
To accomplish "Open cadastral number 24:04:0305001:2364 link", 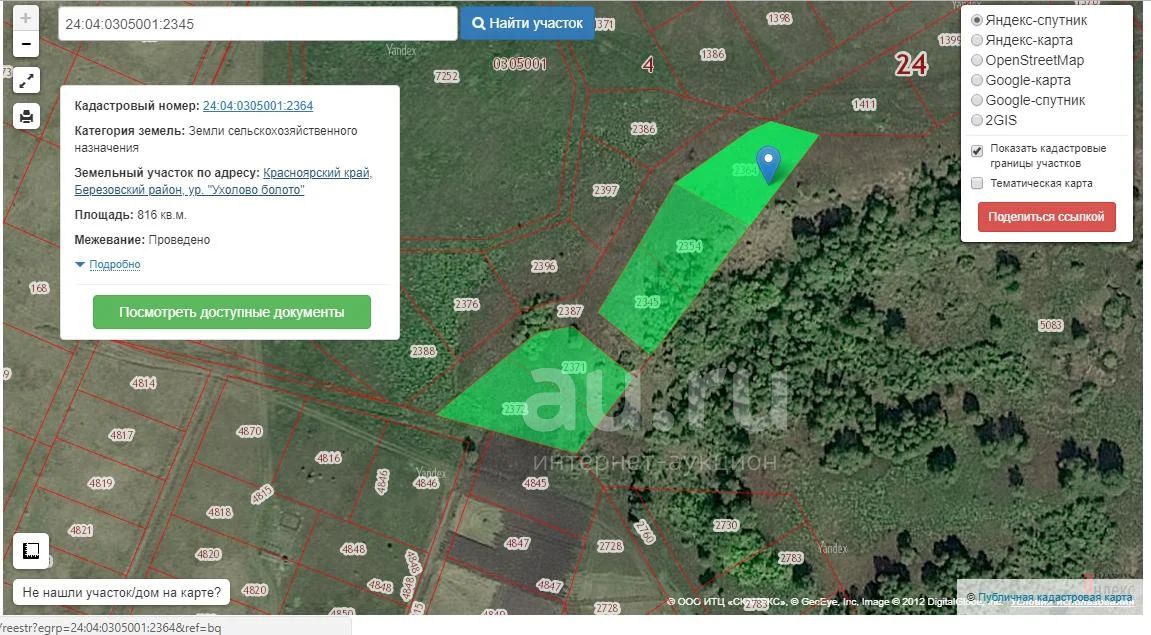I will [258, 106].
